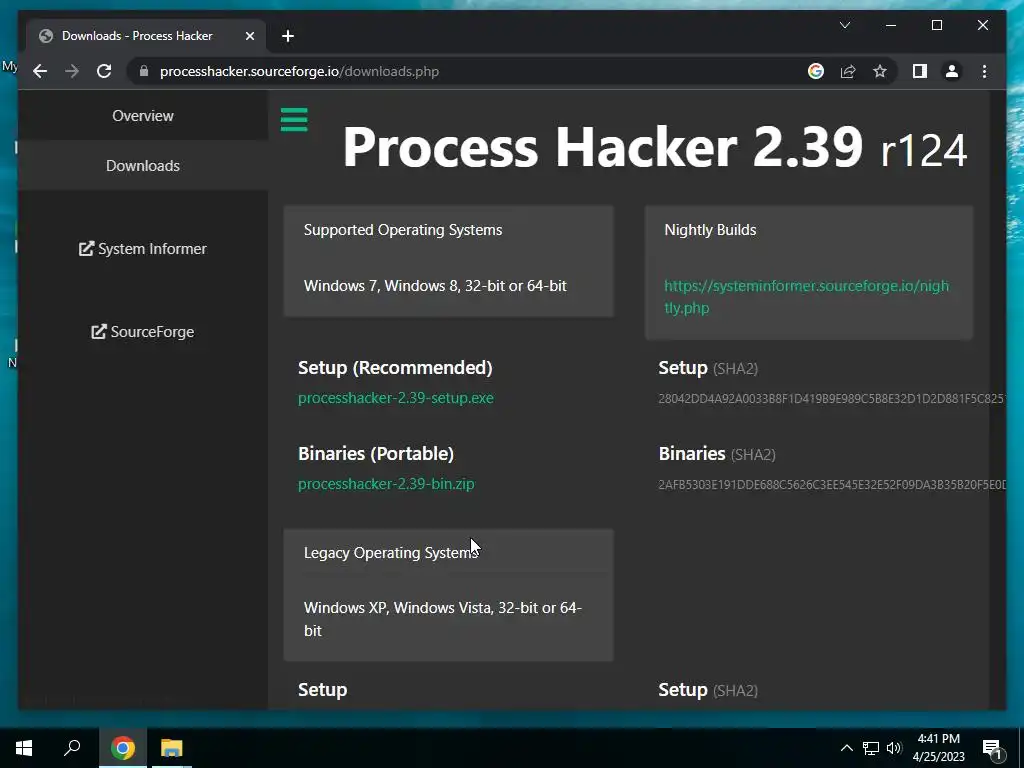Open the Chrome profile avatar icon

(x=952, y=71)
